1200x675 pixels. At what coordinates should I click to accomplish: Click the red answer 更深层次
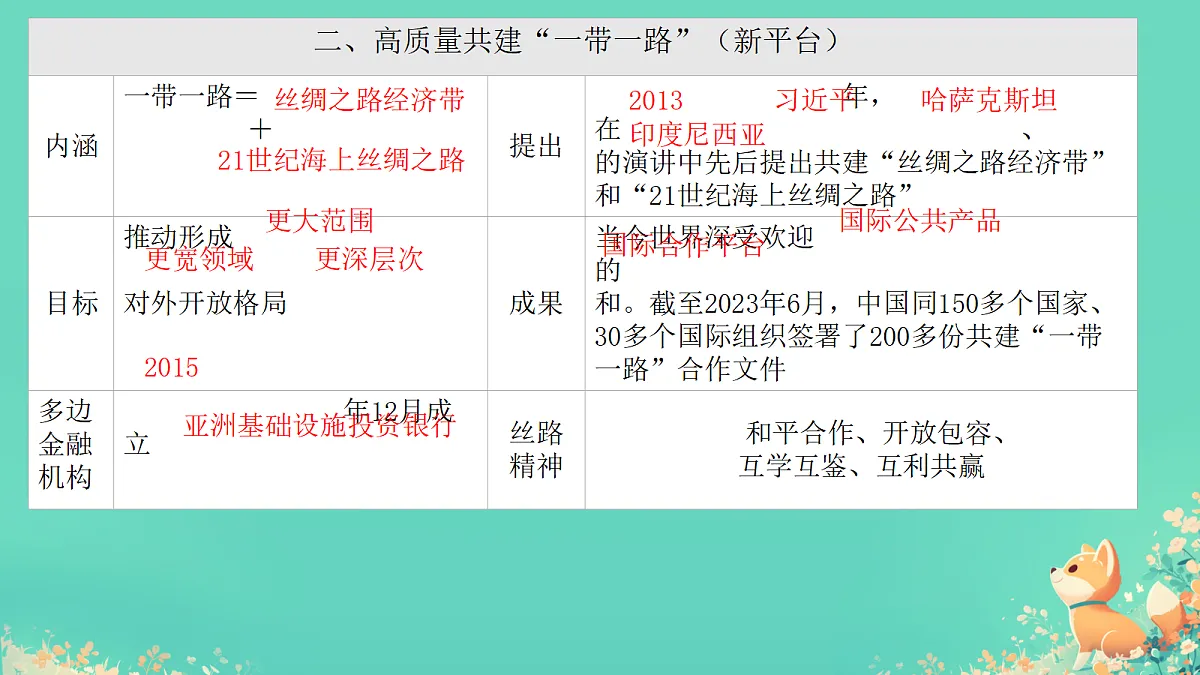click(x=370, y=260)
